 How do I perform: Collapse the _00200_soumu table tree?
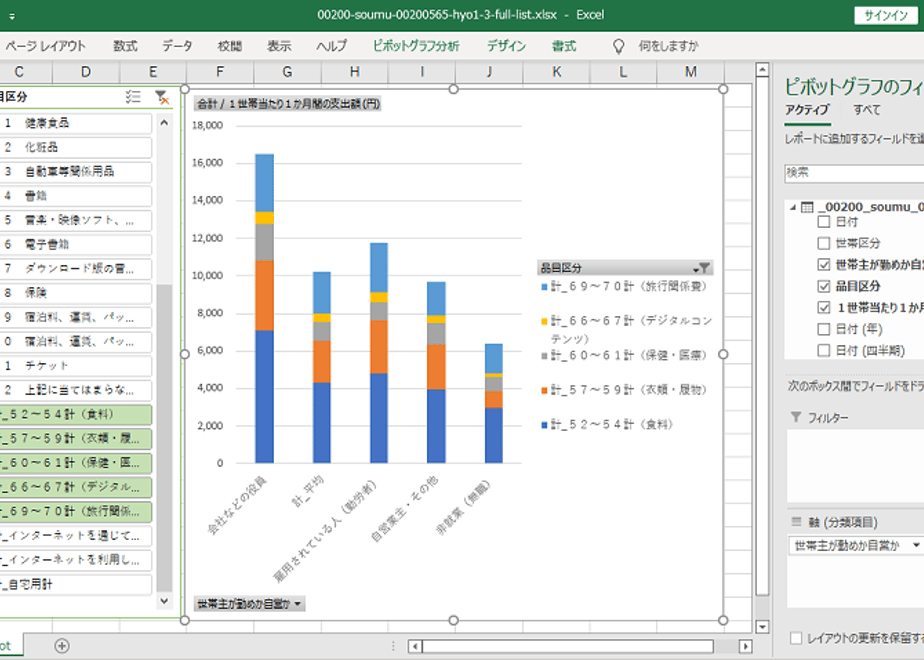[793, 207]
